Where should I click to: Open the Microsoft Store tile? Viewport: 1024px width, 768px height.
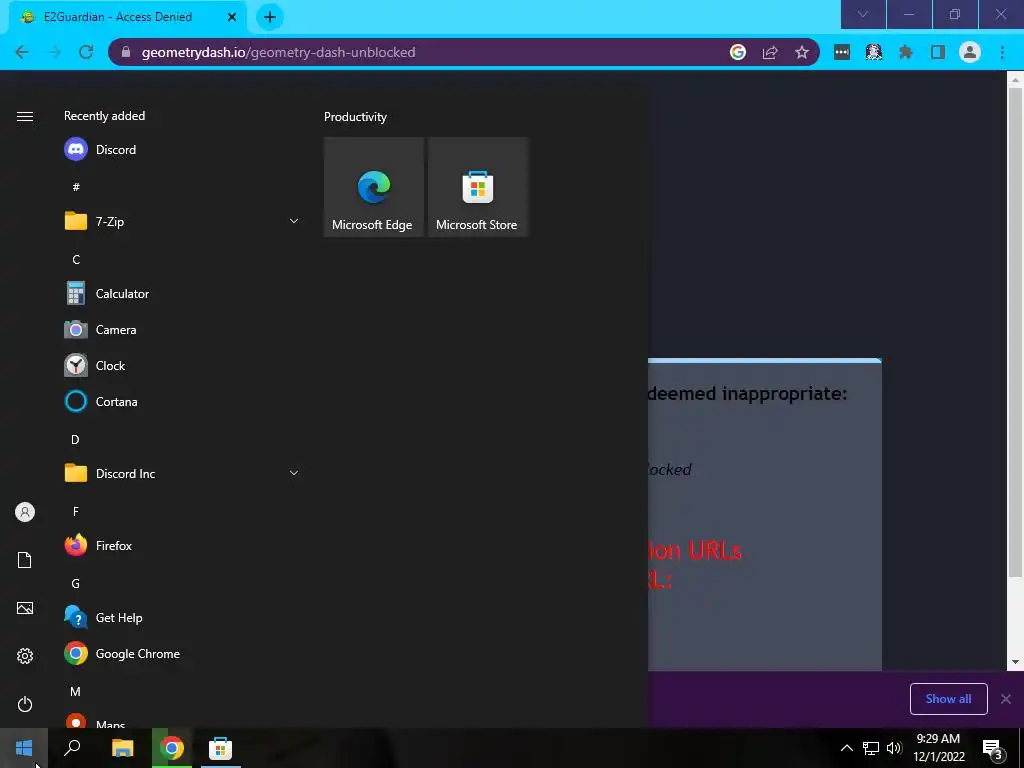477,187
